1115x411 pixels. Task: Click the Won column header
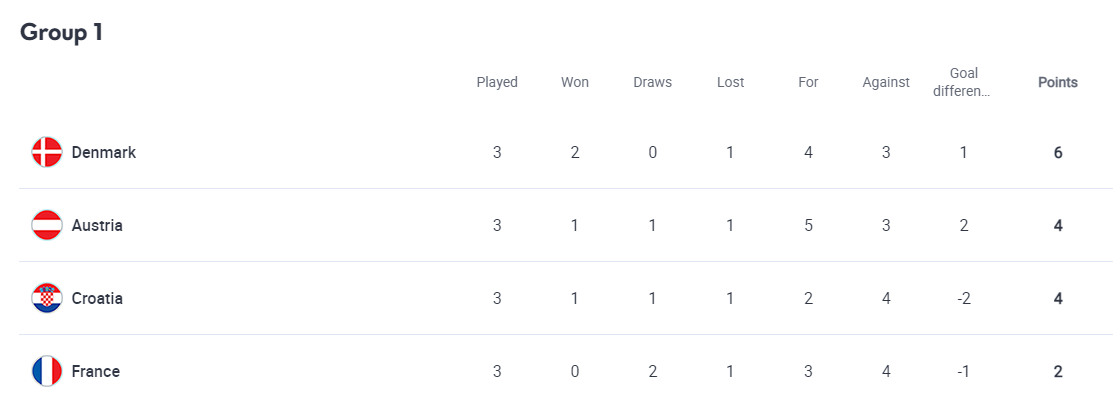pyautogui.click(x=574, y=82)
